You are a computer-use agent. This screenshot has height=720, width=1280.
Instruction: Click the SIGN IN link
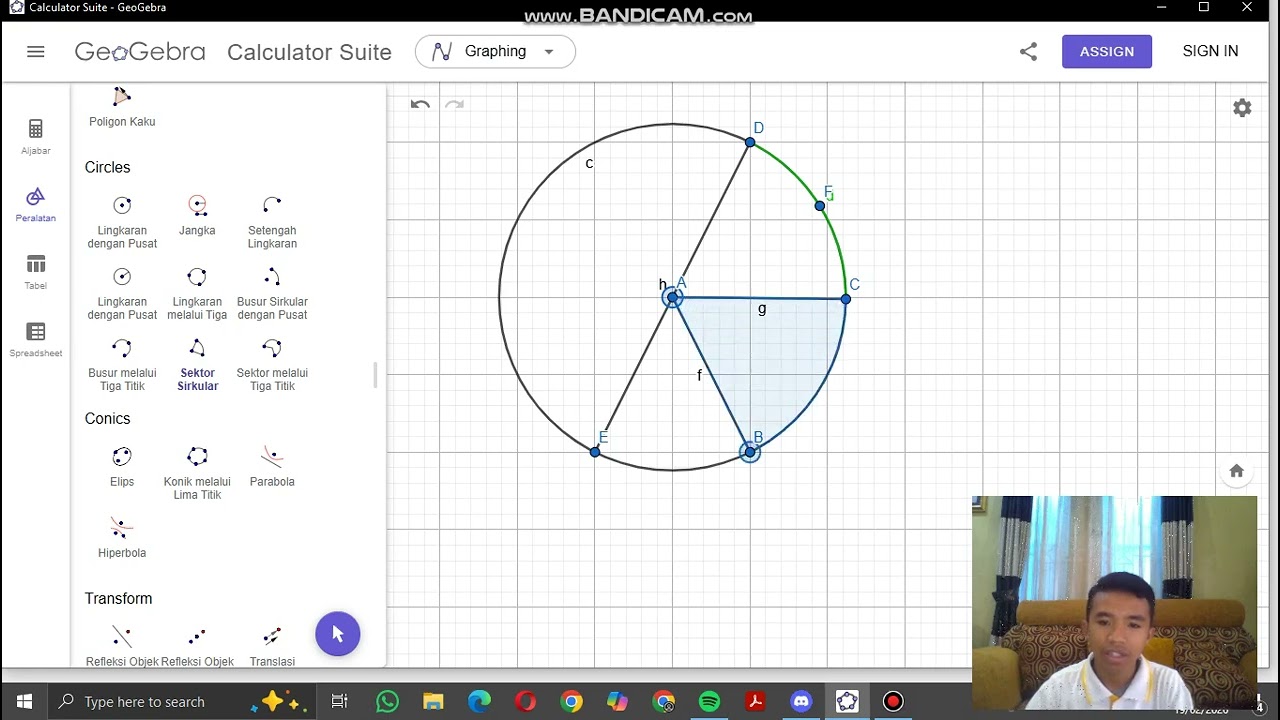pos(1210,51)
